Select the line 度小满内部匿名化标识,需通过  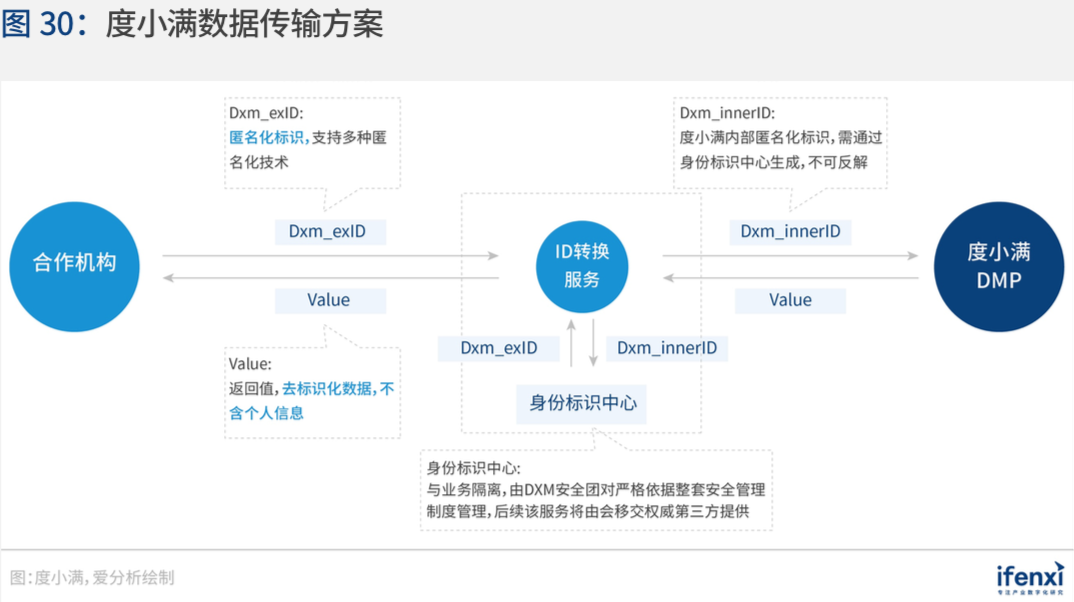coord(781,138)
